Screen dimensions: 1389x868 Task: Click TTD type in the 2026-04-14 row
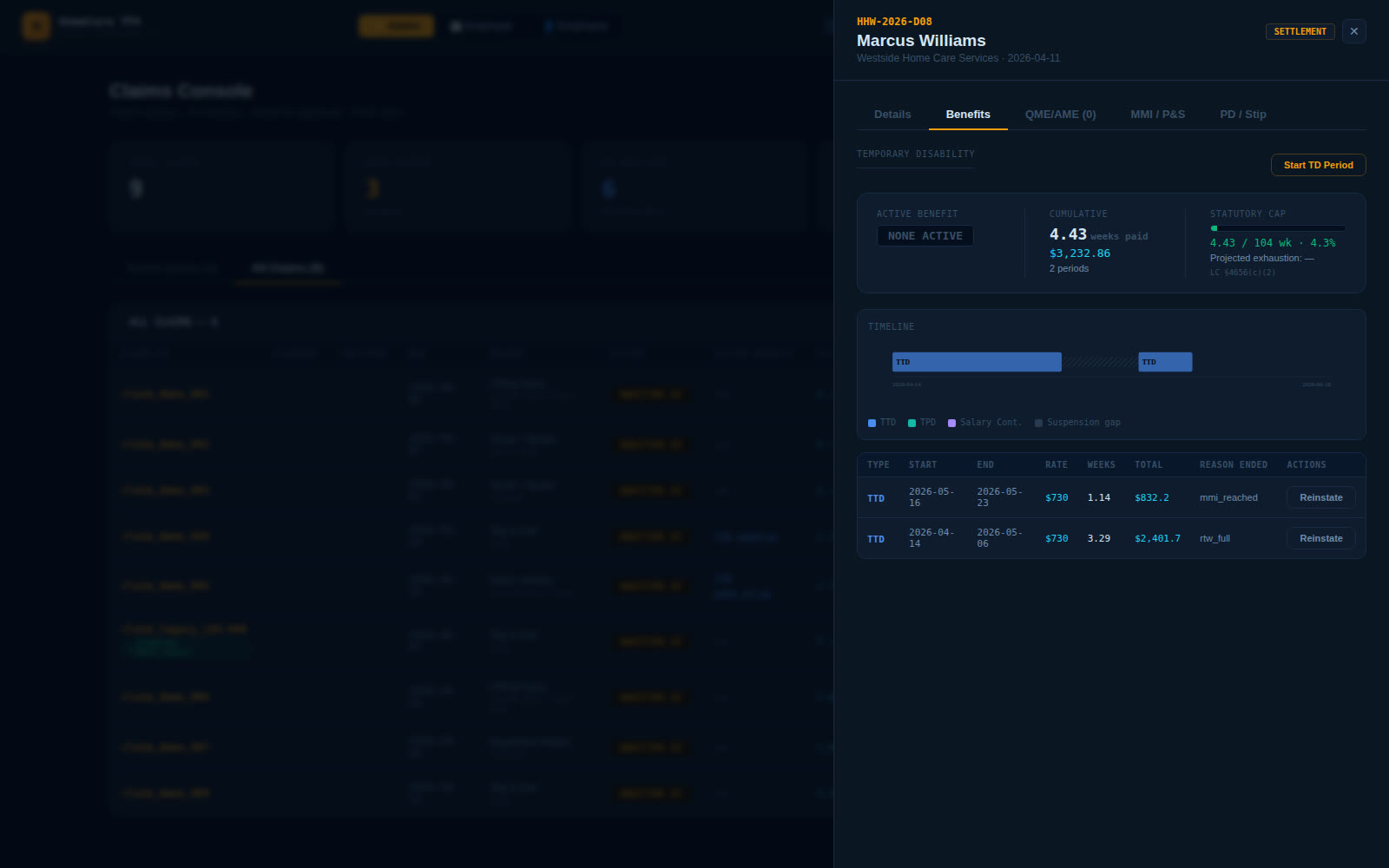pyautogui.click(x=875, y=539)
